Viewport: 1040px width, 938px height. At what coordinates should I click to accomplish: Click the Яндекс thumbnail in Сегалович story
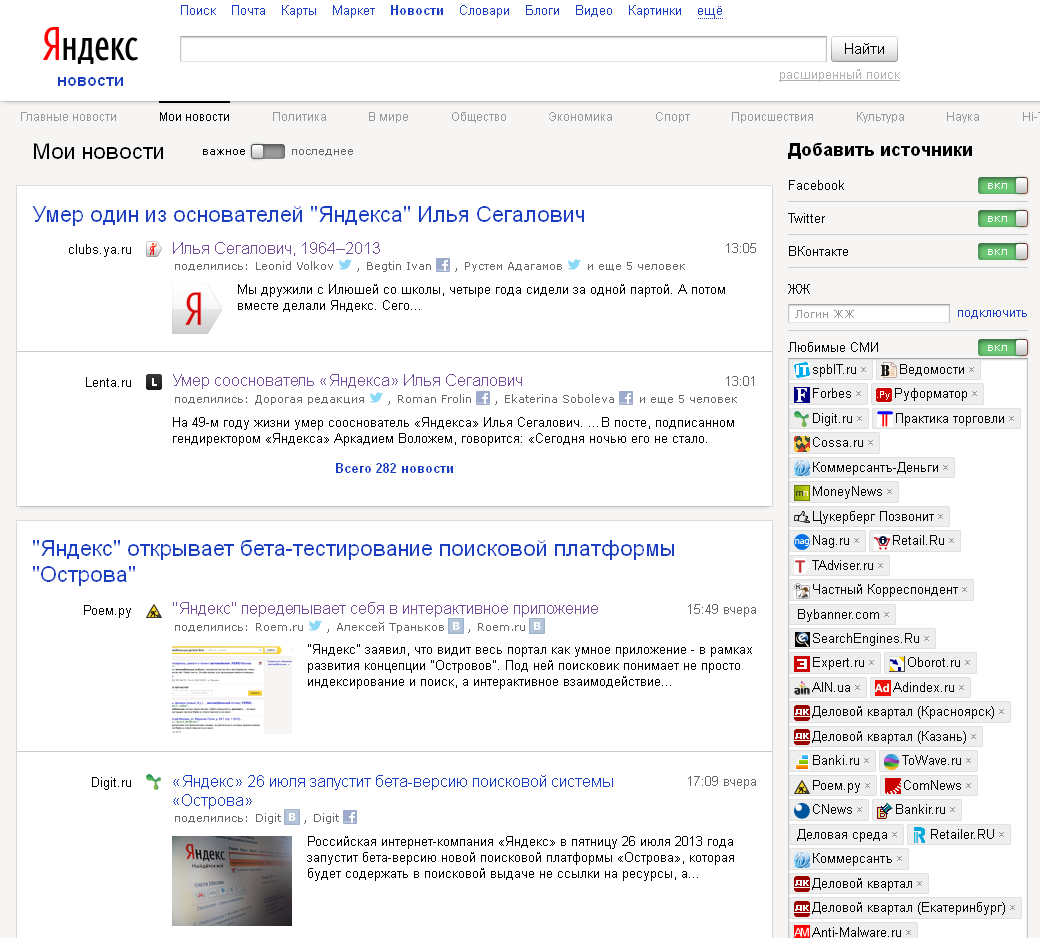pyautogui.click(x=196, y=308)
